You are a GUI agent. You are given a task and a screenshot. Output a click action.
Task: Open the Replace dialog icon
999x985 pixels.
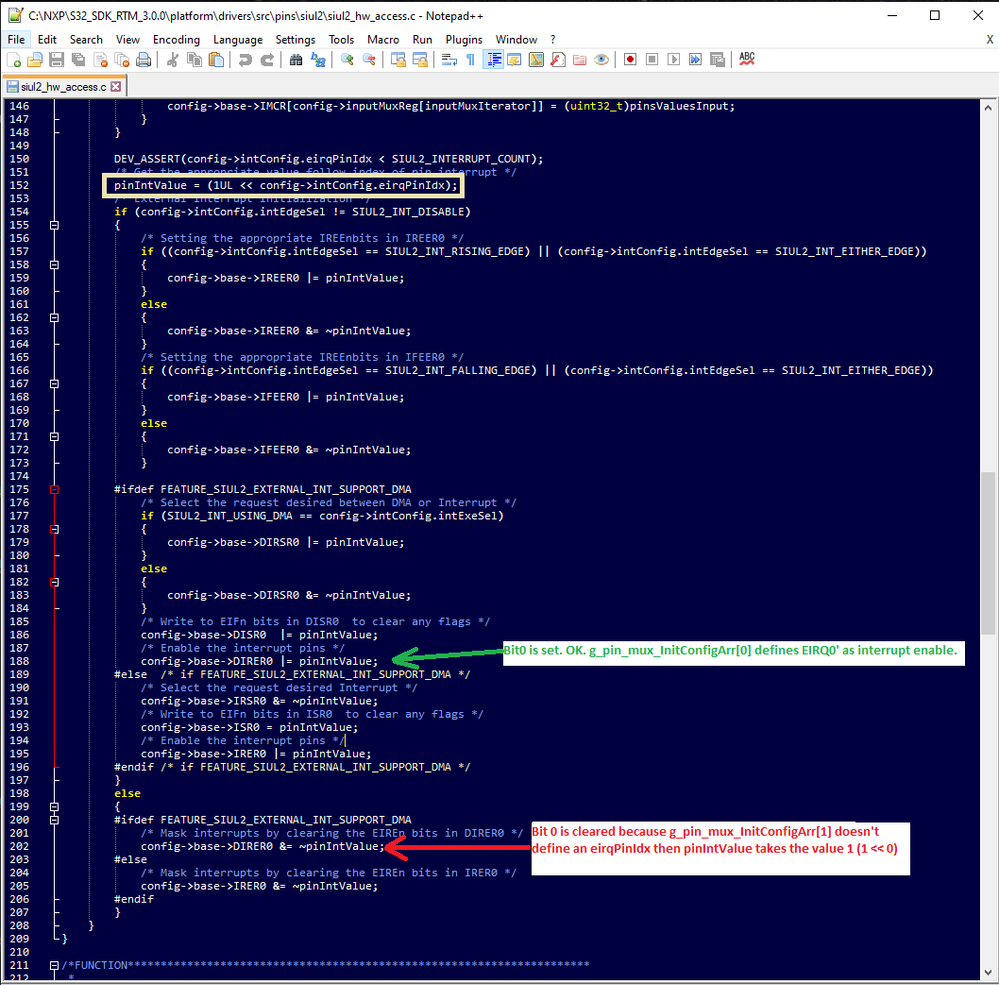point(318,60)
